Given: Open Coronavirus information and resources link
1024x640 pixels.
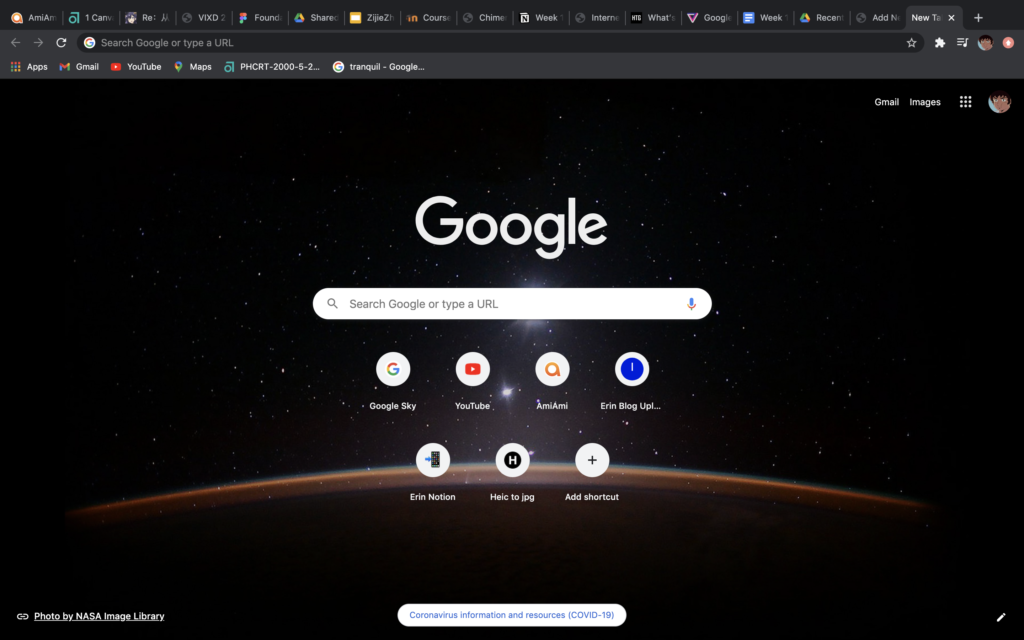Looking at the screenshot, I should click(511, 615).
